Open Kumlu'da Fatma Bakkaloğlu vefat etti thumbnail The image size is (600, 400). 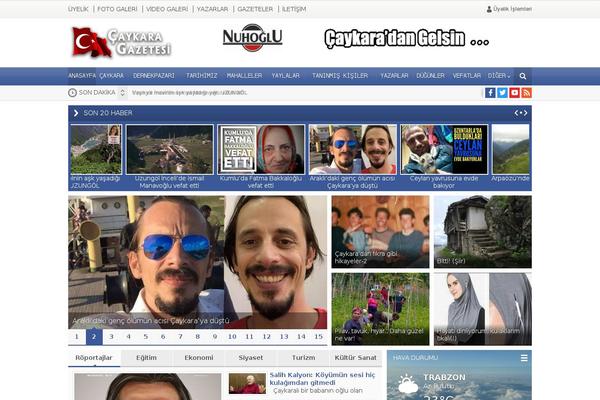pos(261,149)
